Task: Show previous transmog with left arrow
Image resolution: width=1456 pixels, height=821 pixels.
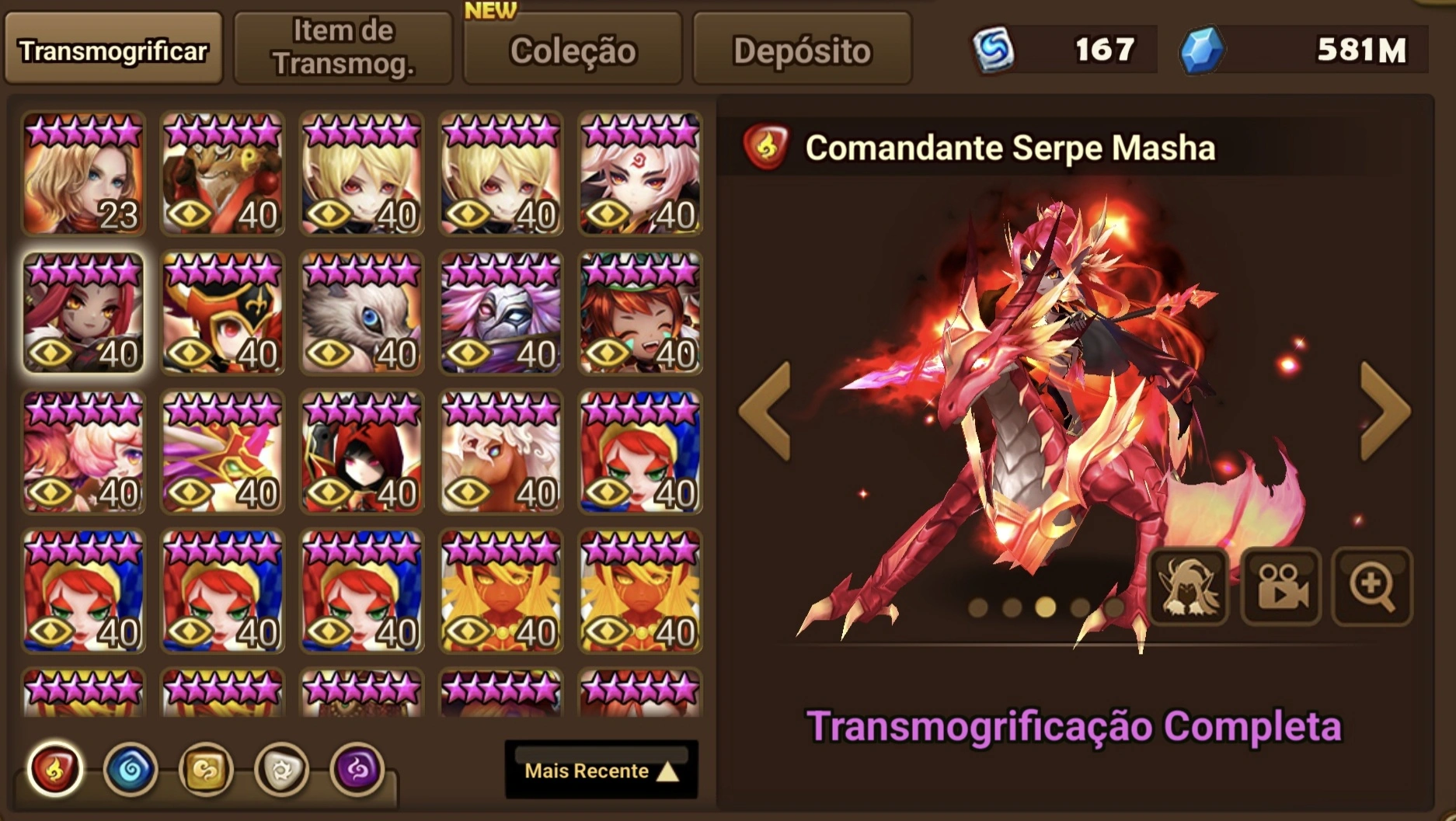Action: 765,411
